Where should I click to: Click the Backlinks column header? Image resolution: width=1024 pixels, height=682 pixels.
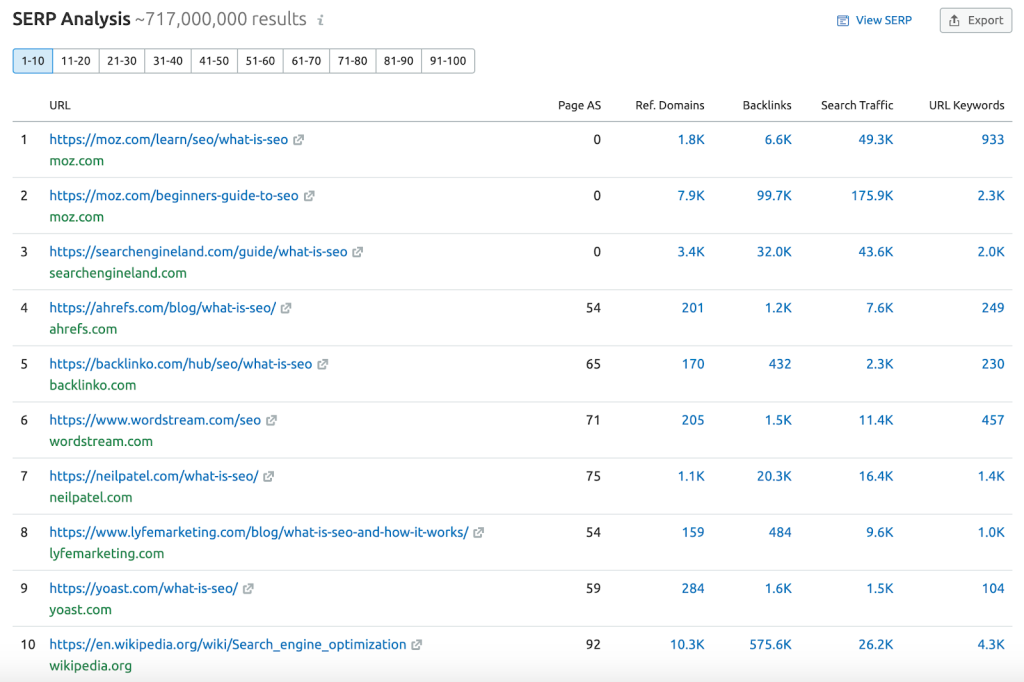click(x=767, y=105)
